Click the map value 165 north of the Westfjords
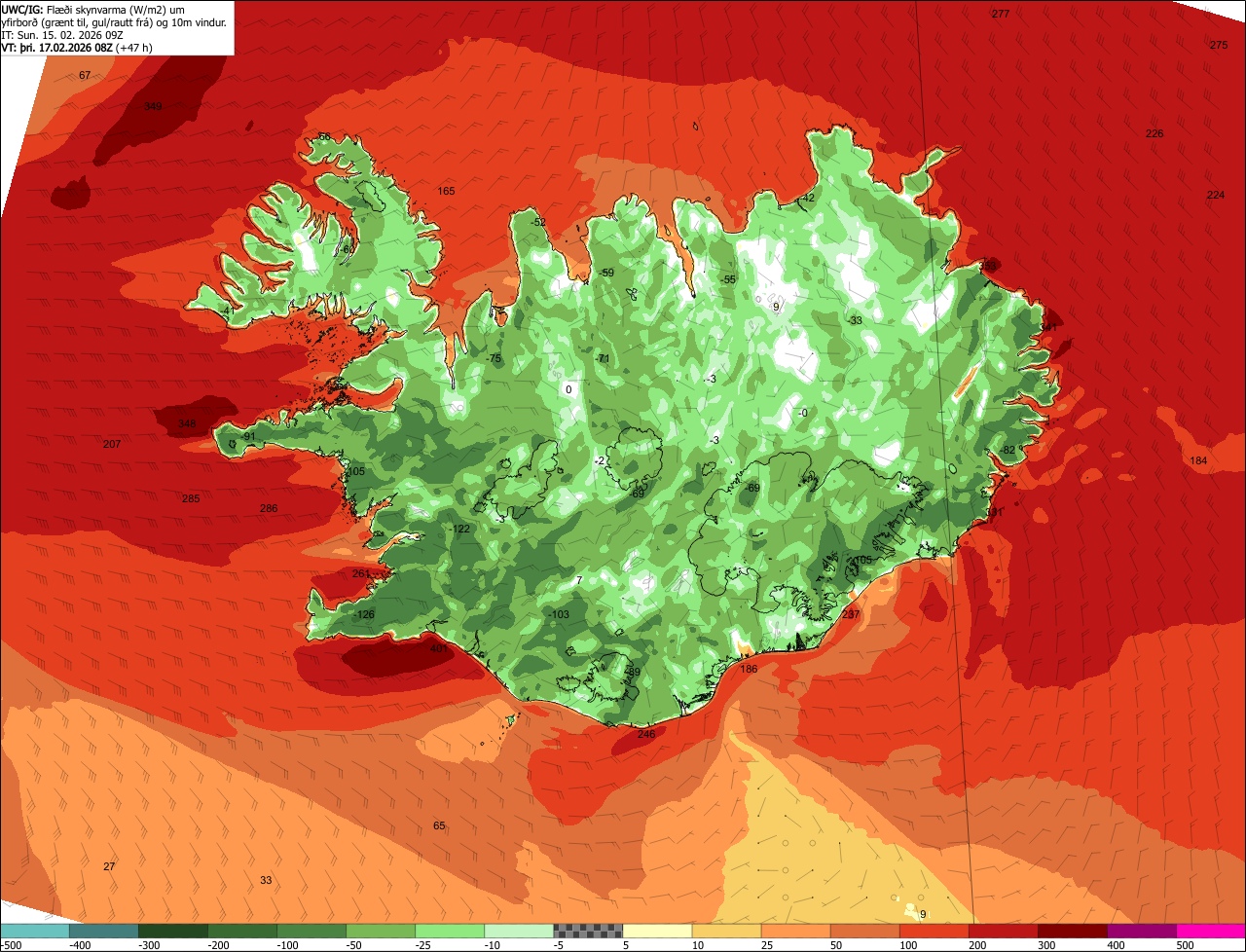The image size is (1246, 952). point(446,192)
